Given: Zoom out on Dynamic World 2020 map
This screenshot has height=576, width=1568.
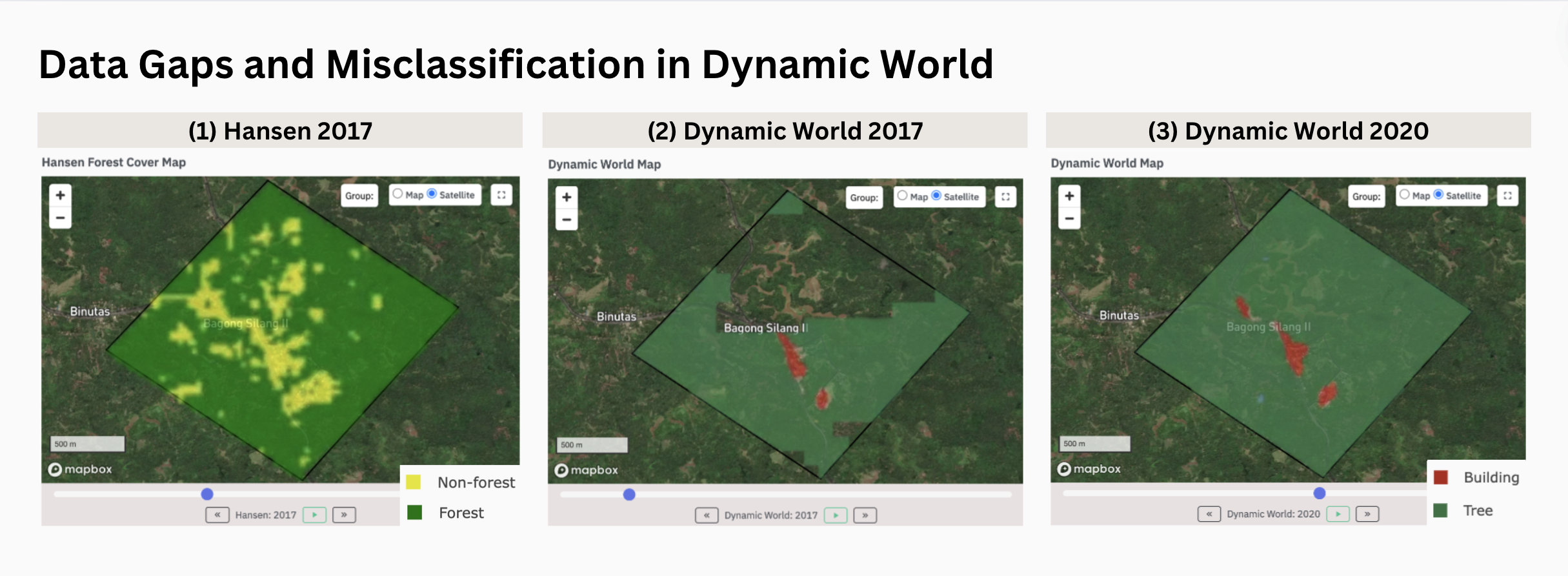Looking at the screenshot, I should pos(1069,218).
